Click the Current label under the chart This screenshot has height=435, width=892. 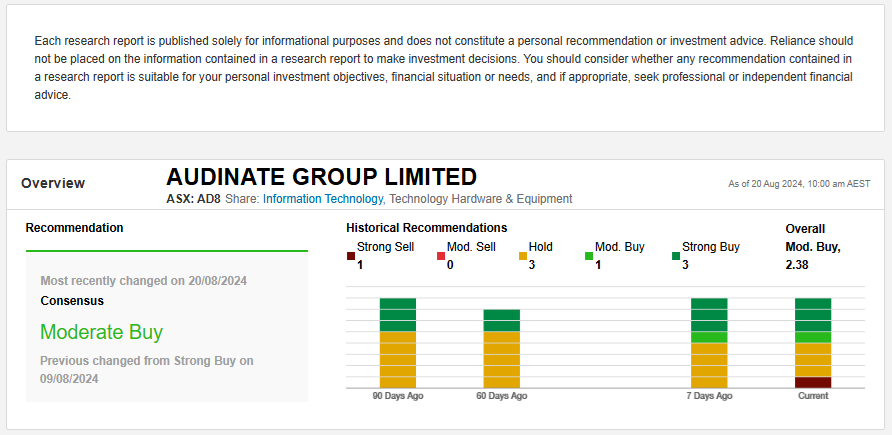pos(813,396)
